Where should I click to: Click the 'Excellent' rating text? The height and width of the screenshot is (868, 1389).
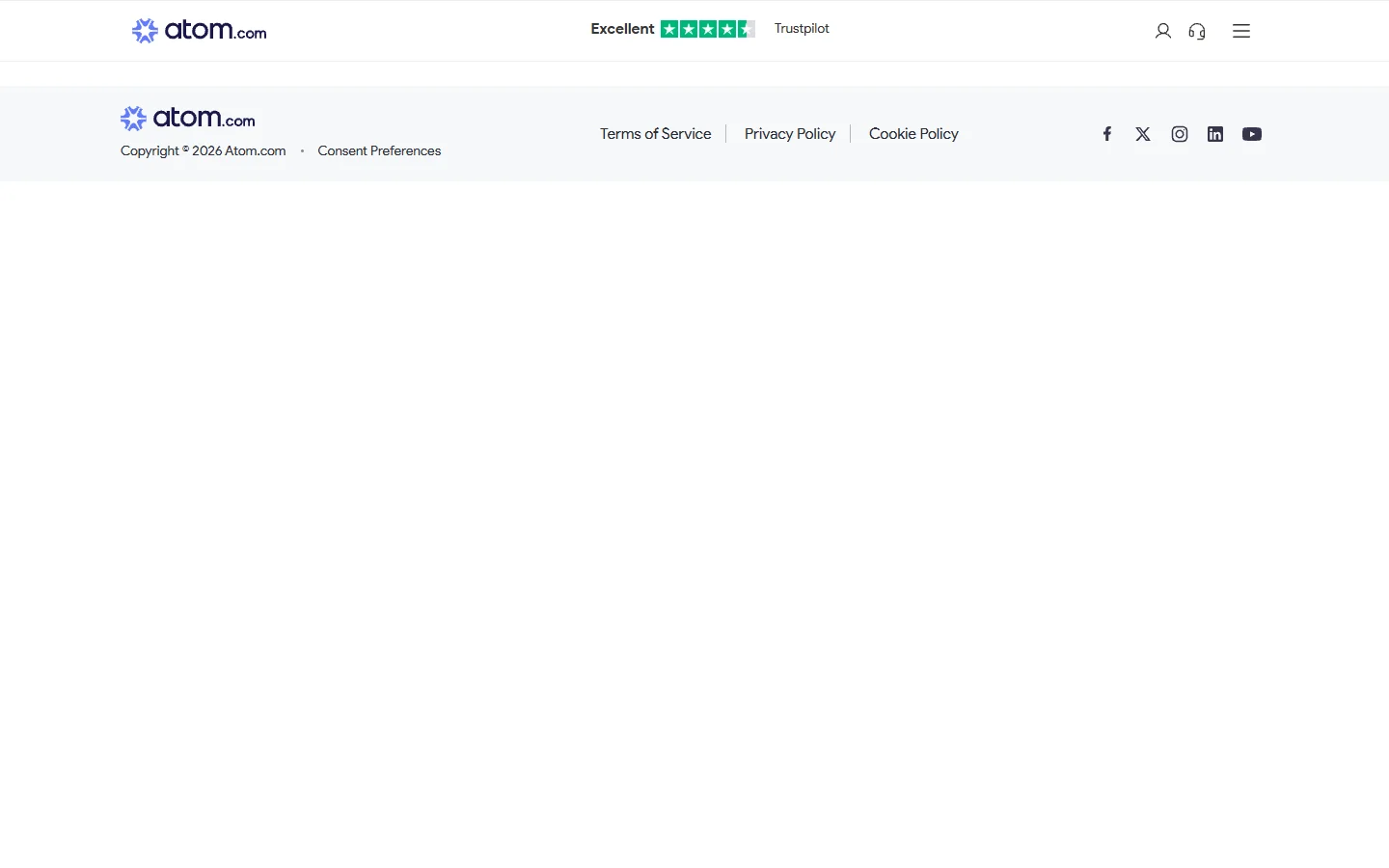point(622,29)
